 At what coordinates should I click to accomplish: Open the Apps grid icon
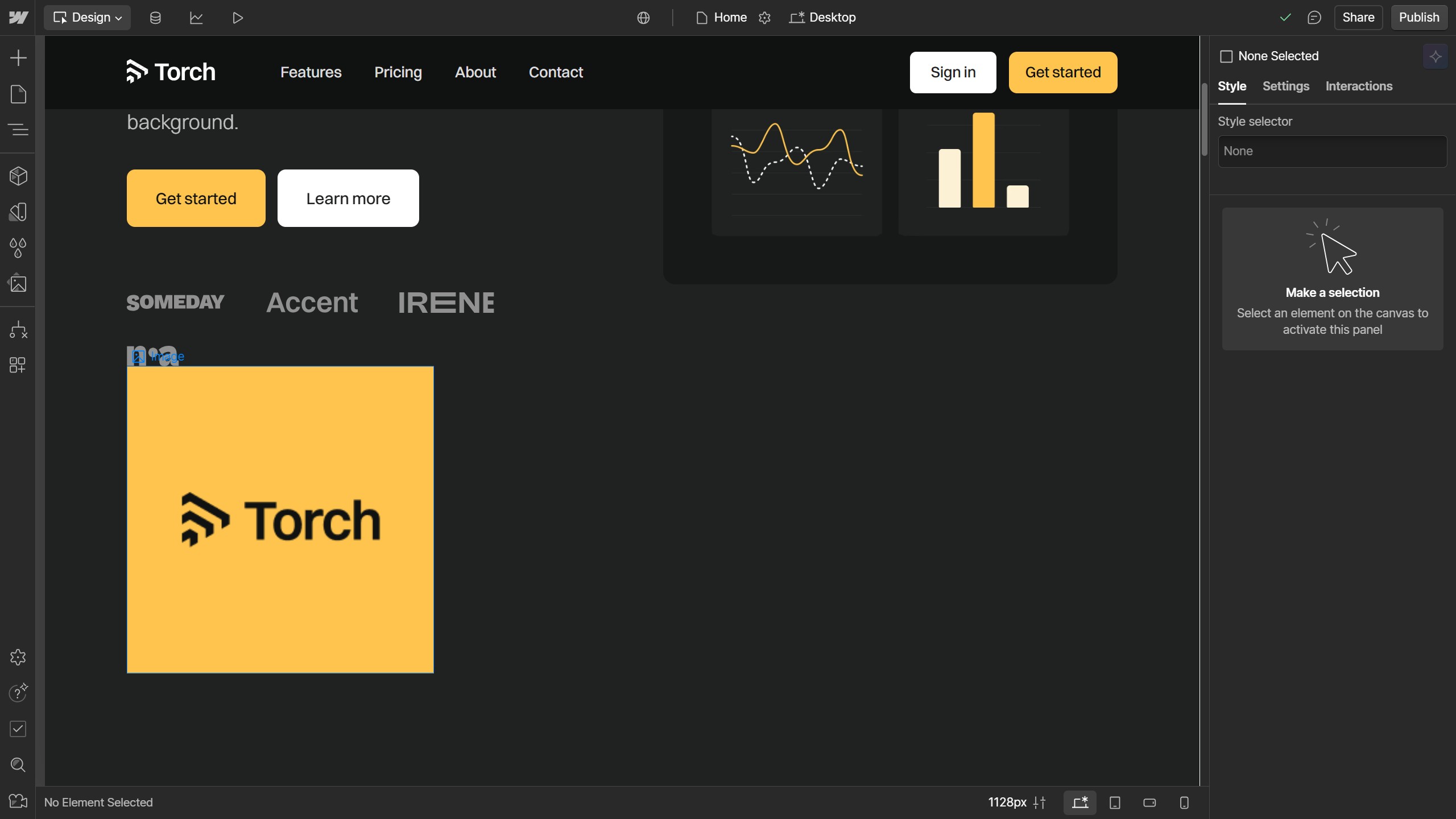[18, 365]
